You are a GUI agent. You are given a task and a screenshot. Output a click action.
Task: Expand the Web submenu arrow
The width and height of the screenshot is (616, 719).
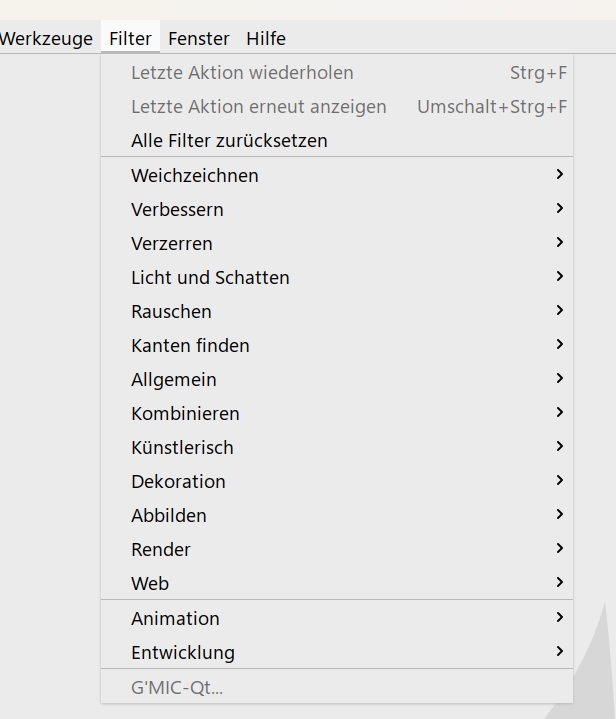[559, 583]
